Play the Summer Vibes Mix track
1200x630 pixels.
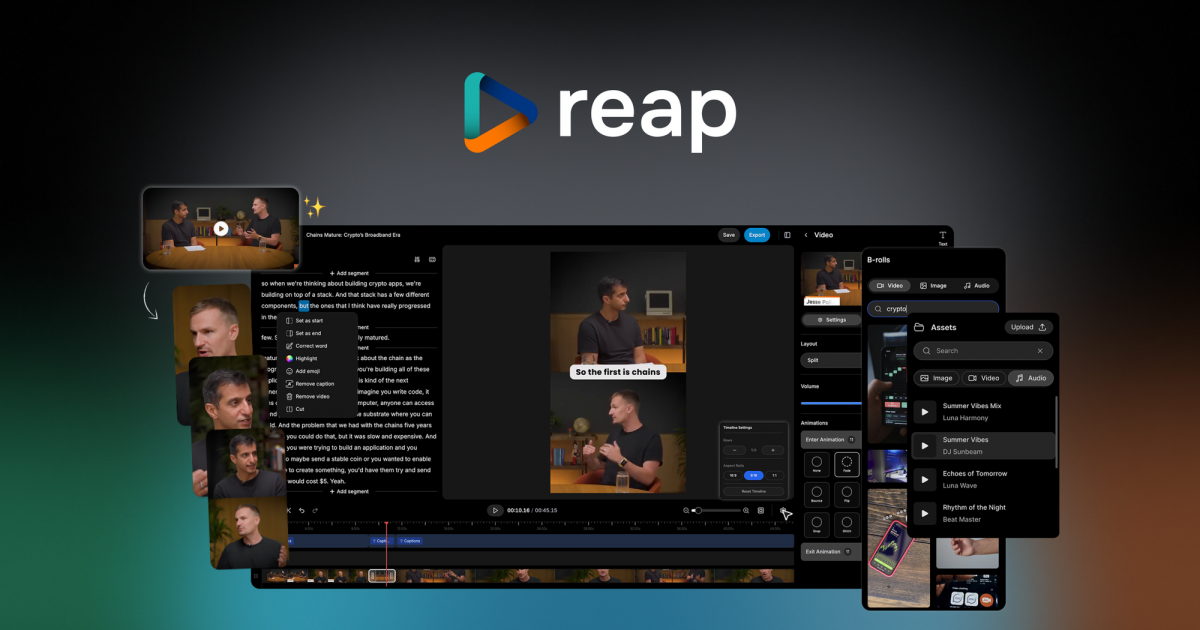point(925,411)
